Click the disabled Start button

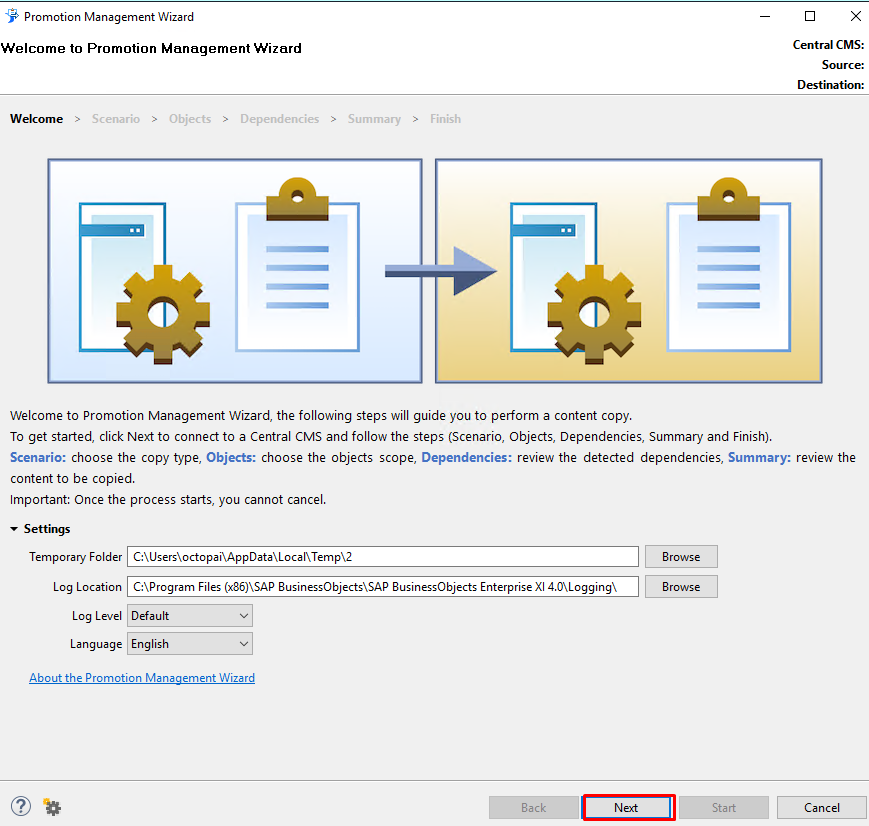coord(724,808)
